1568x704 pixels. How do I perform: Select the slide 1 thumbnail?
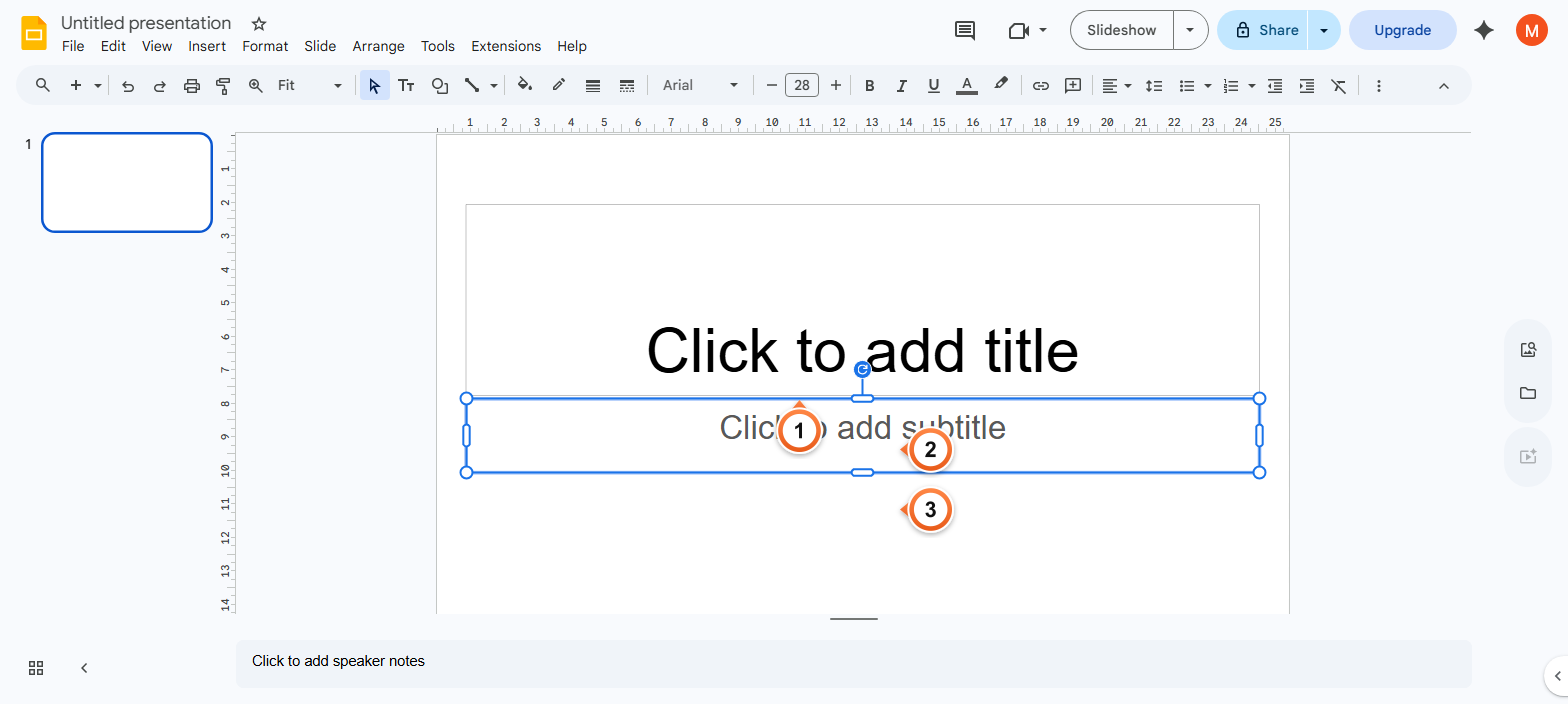pos(127,182)
